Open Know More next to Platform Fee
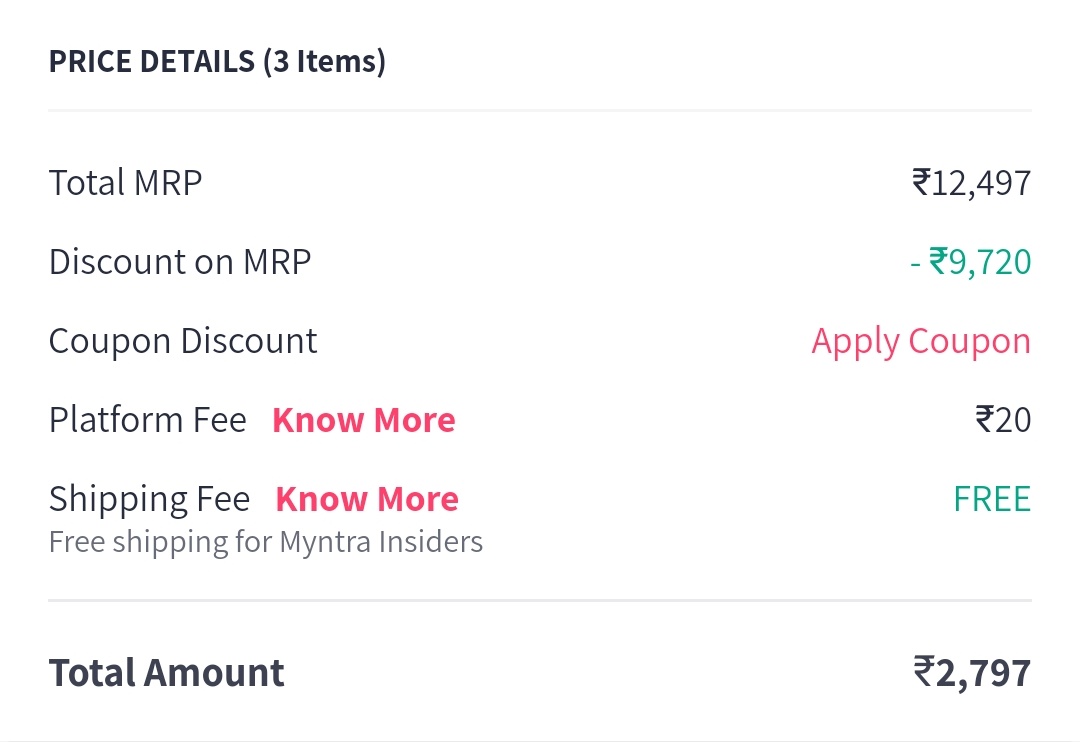 [x=364, y=420]
